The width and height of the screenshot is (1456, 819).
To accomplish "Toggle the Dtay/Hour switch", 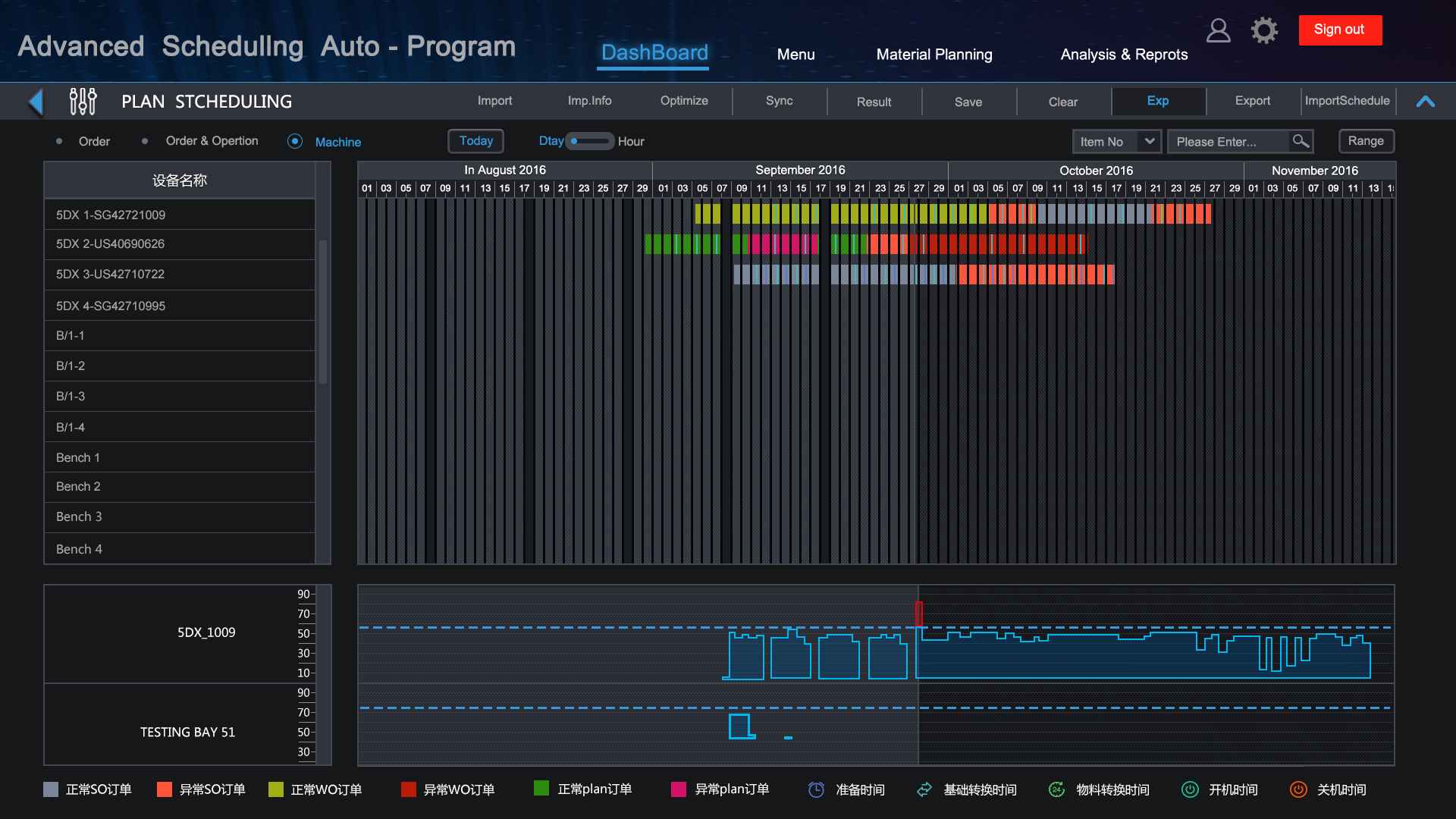I will click(x=591, y=141).
